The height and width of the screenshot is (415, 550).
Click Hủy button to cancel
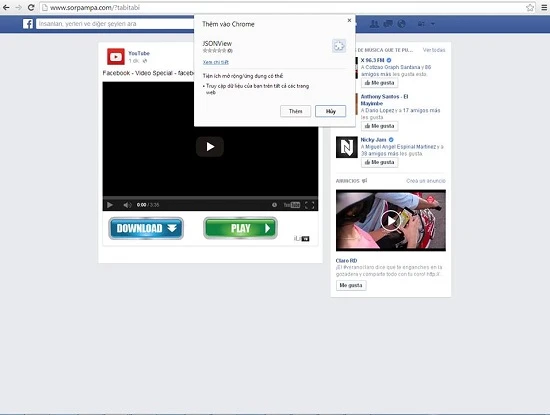tap(330, 111)
